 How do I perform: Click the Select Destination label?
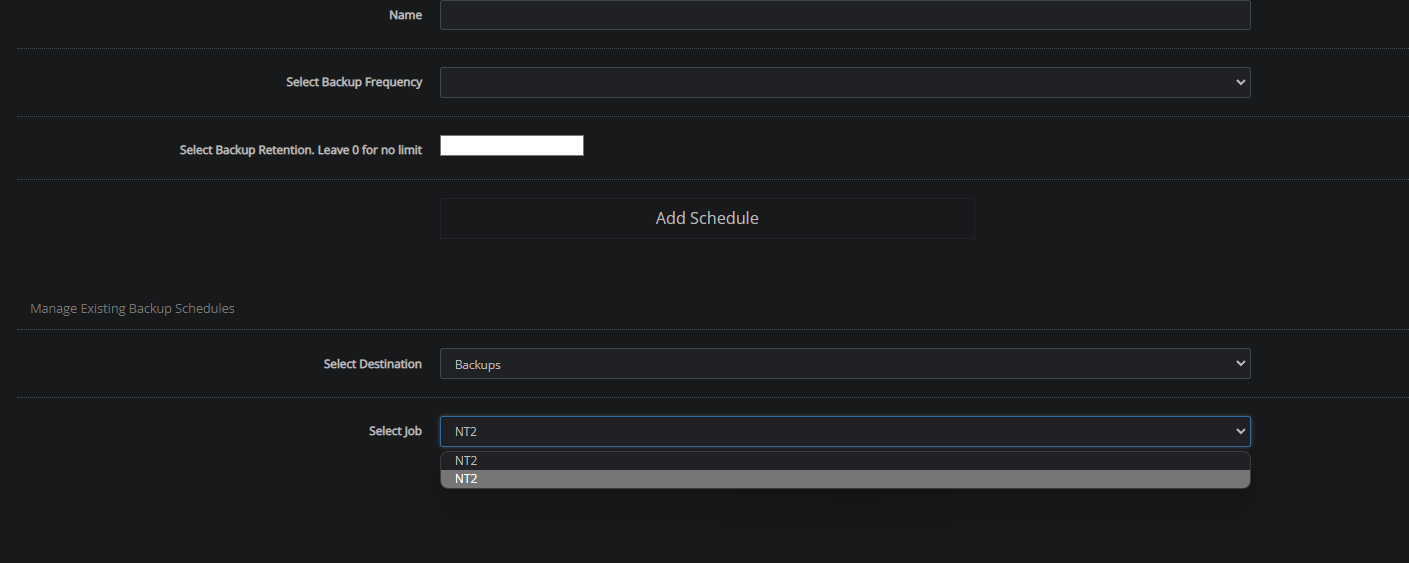point(373,364)
